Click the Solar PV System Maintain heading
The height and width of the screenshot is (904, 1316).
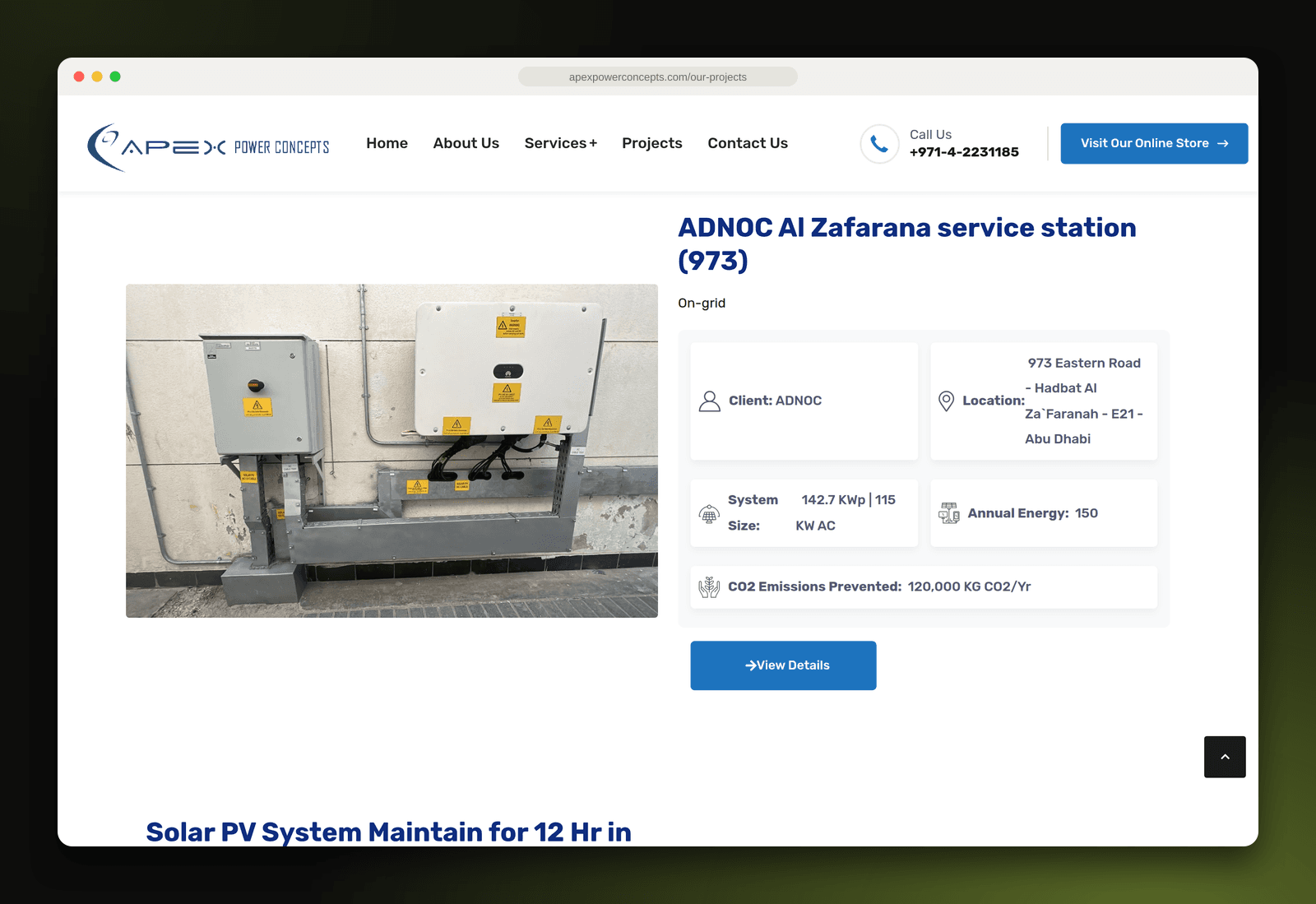tap(389, 832)
